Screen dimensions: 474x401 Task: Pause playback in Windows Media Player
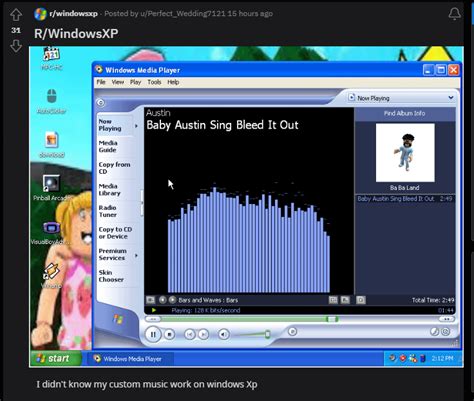[153, 334]
